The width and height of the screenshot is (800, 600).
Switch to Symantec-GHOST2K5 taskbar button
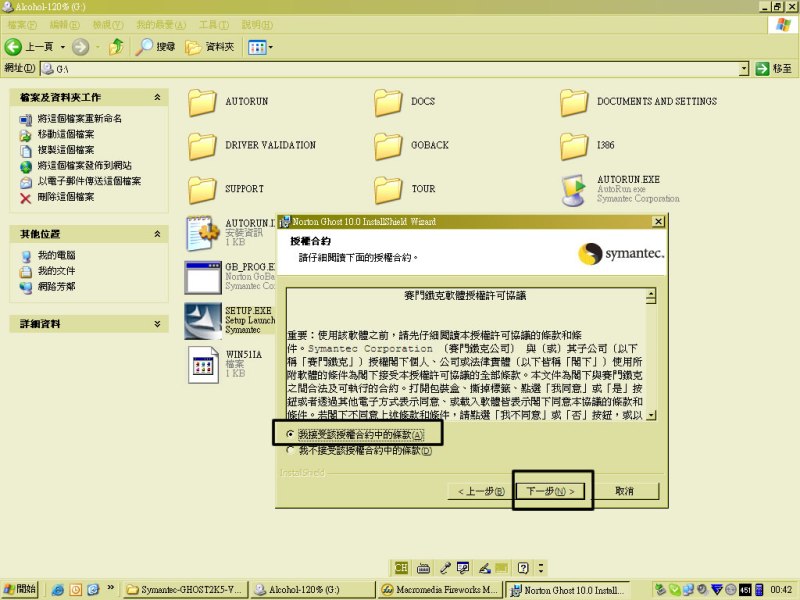tap(186, 590)
